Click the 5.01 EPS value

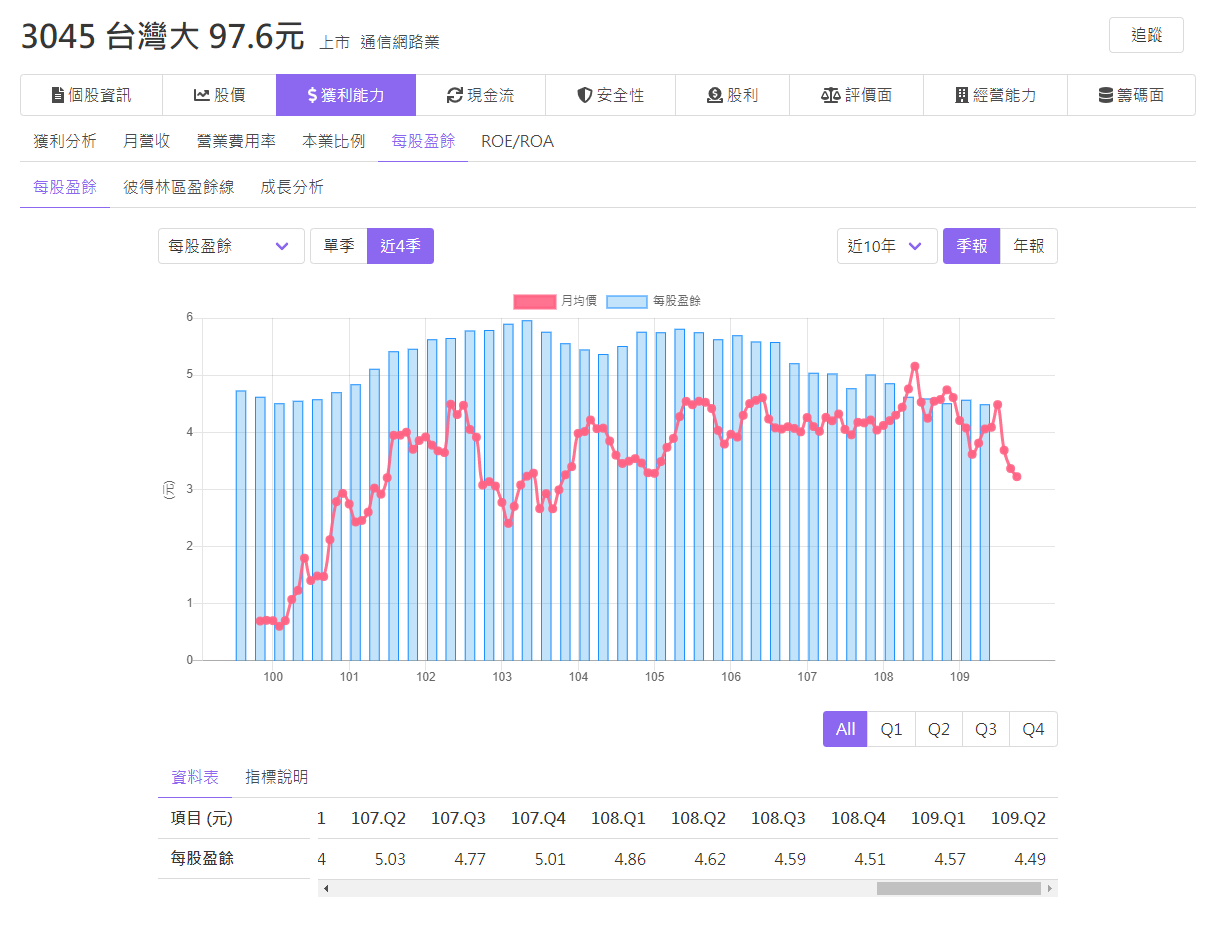550,859
